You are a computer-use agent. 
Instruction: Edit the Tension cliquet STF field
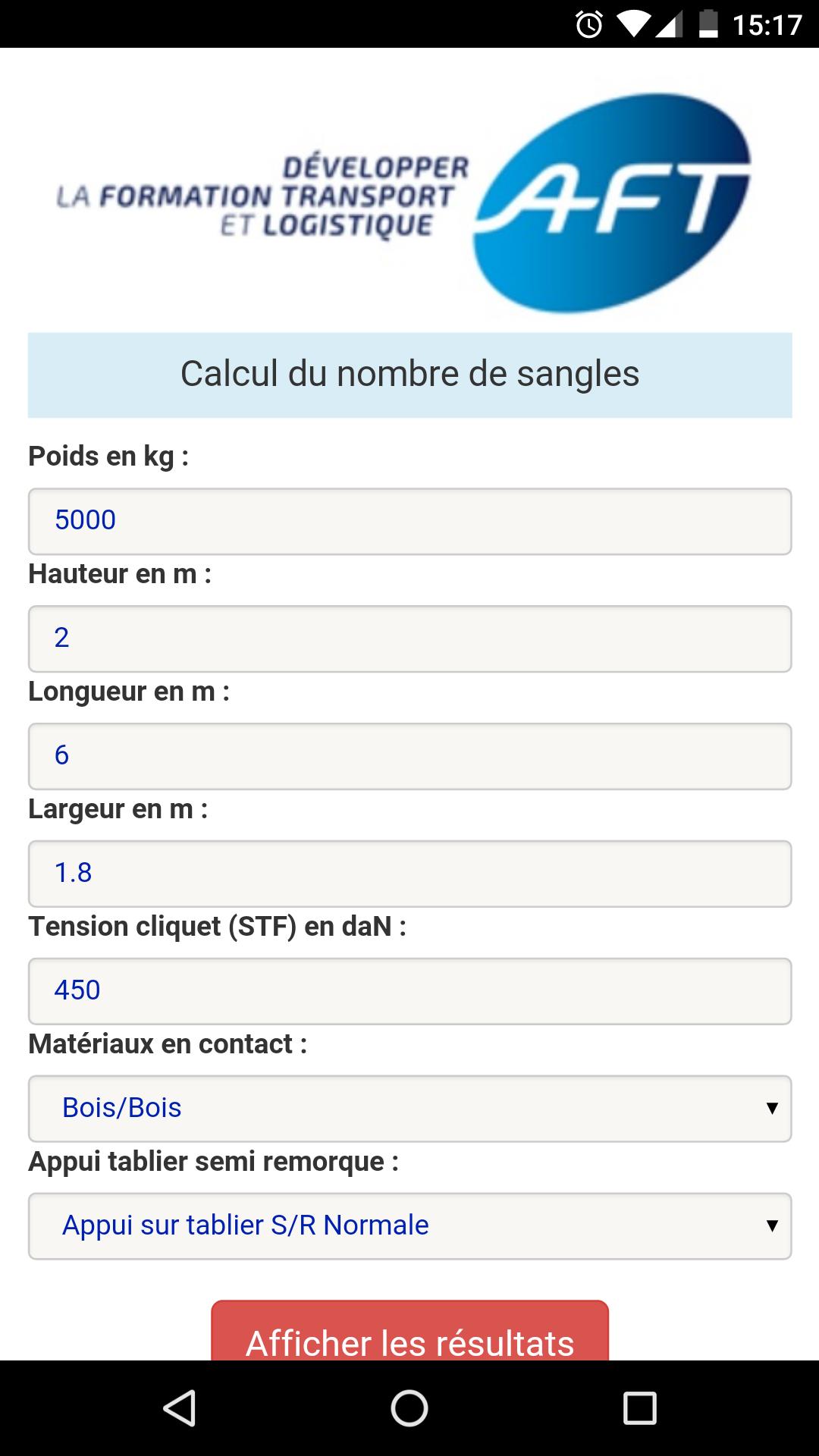(x=409, y=991)
